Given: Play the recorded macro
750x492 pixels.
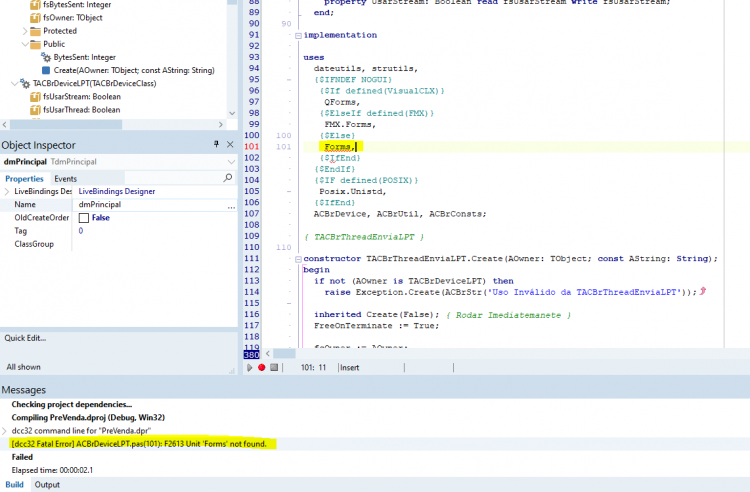Looking at the screenshot, I should 249,368.
